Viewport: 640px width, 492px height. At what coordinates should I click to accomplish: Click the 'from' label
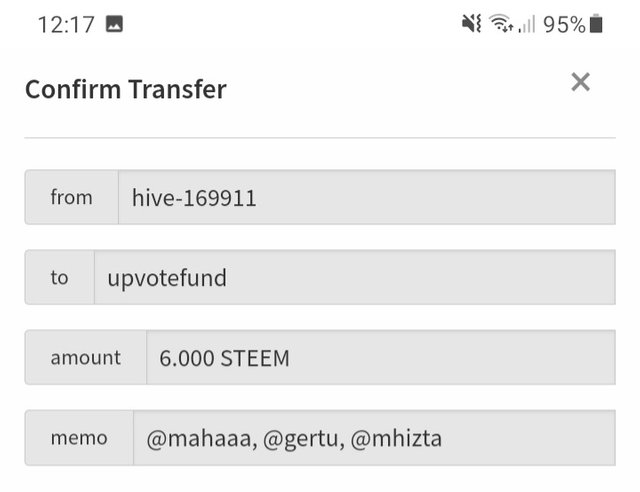[x=71, y=197]
